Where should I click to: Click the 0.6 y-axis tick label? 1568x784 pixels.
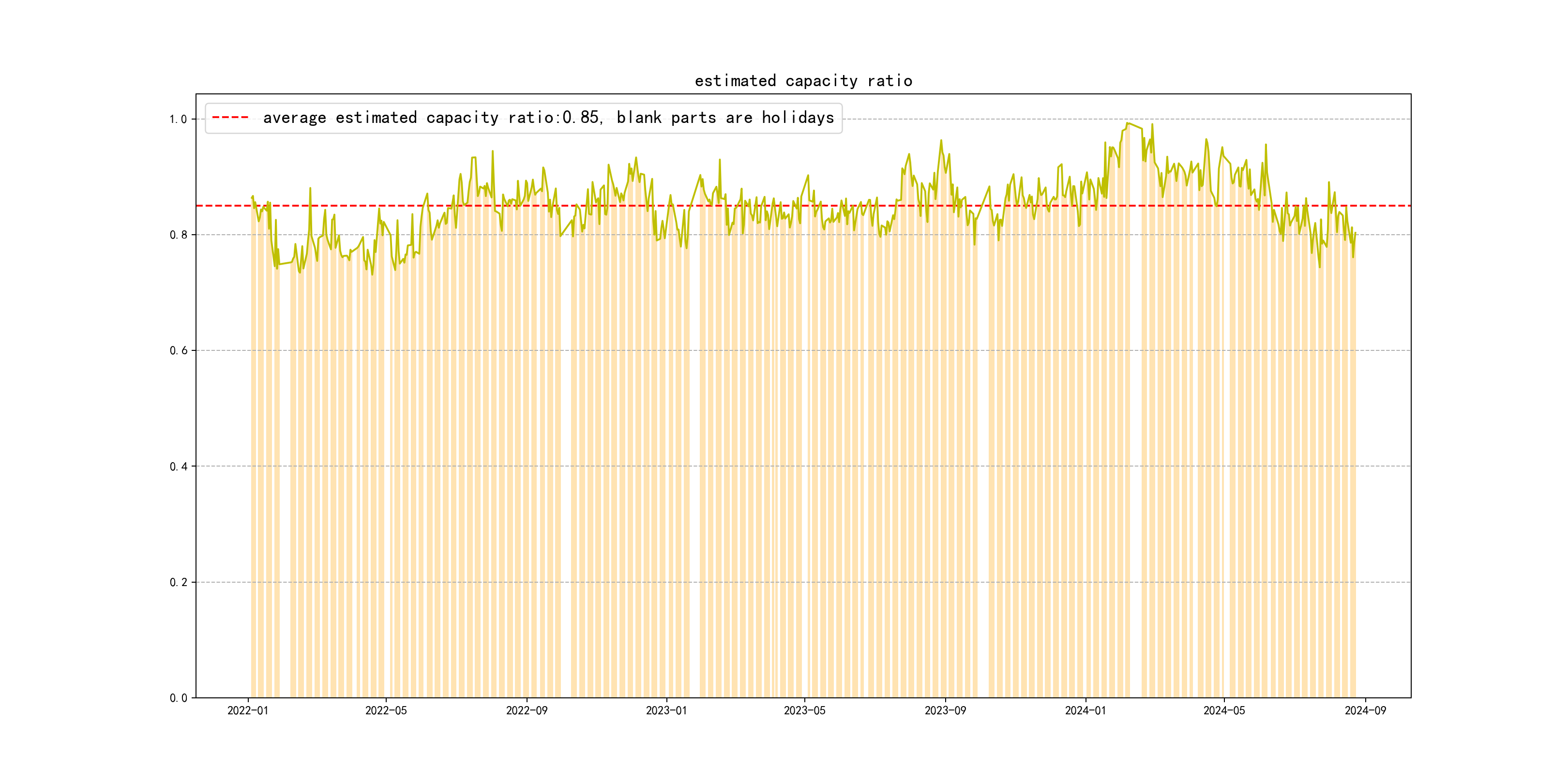coord(178,350)
